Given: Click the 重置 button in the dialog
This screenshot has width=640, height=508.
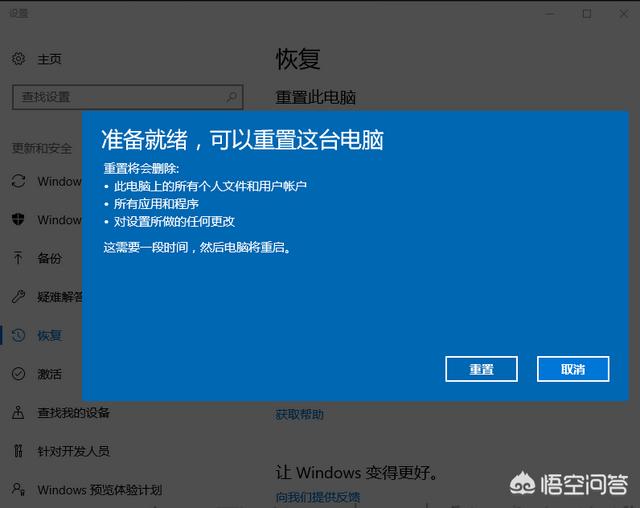Looking at the screenshot, I should (481, 369).
